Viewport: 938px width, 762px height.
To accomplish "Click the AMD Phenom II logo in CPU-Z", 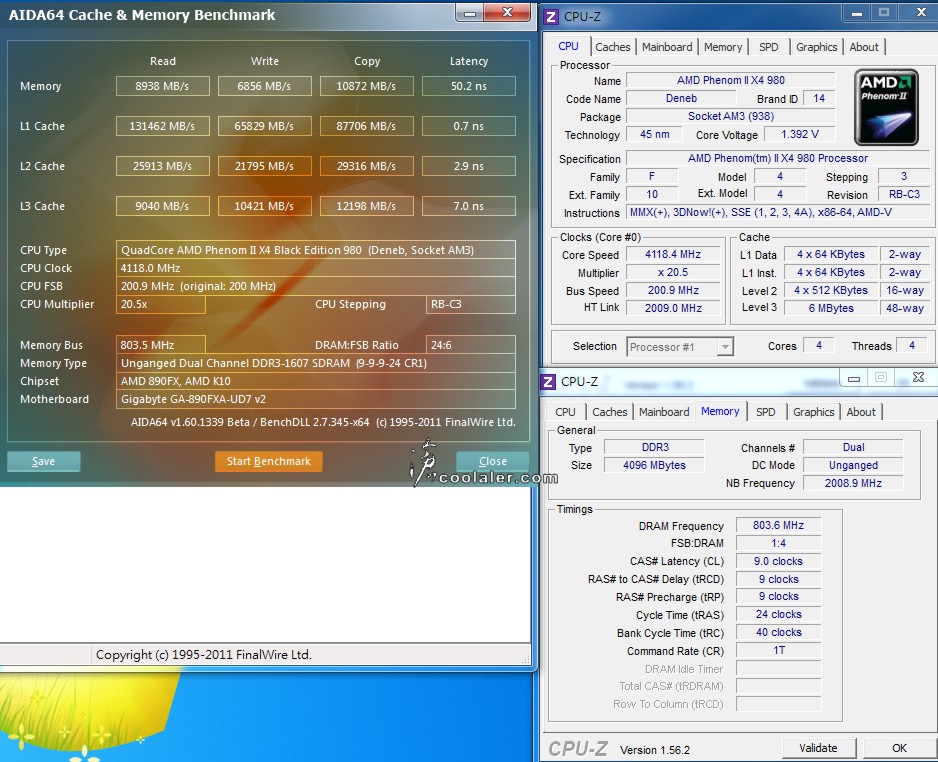I will pyautogui.click(x=886, y=108).
